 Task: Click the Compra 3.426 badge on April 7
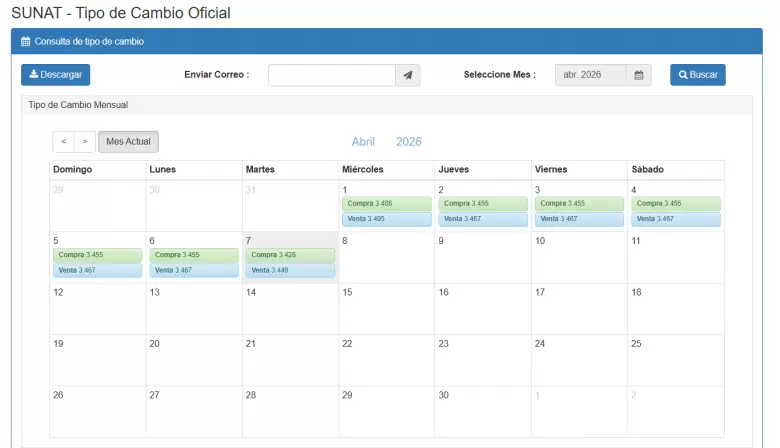coord(290,255)
